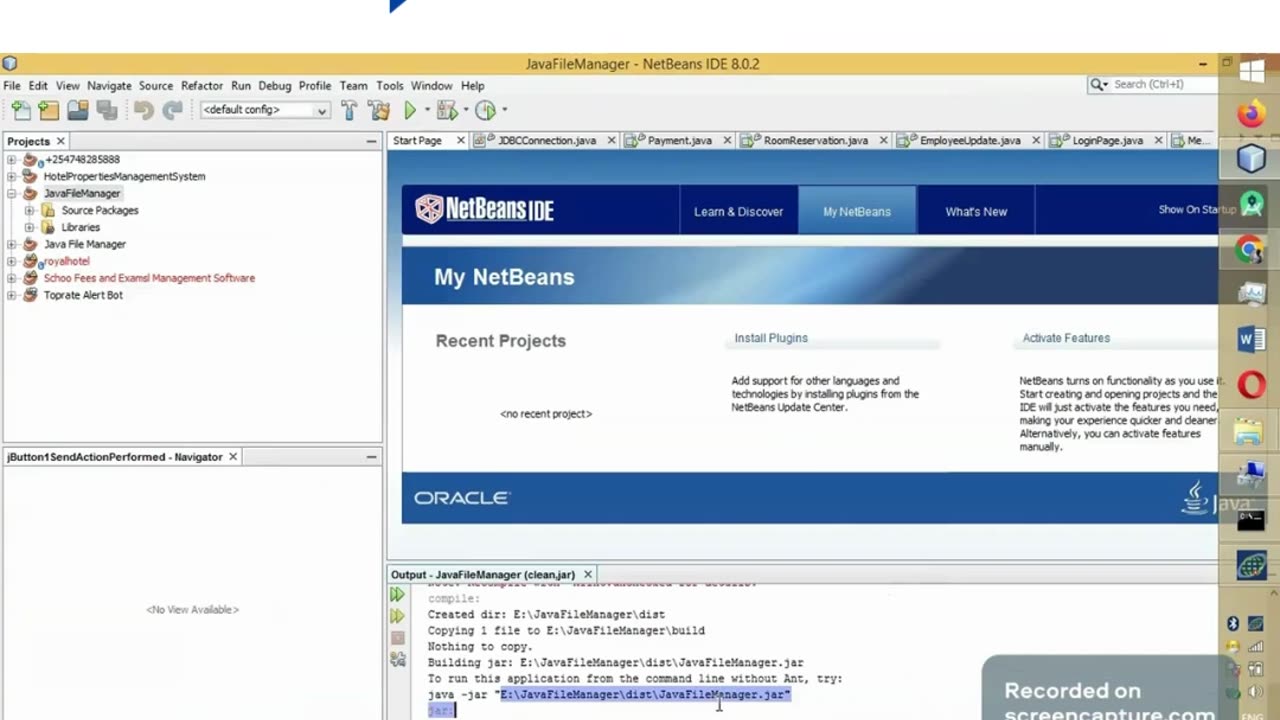
Task: Click the Search (Ctrl+I) field
Action: (x=1151, y=85)
